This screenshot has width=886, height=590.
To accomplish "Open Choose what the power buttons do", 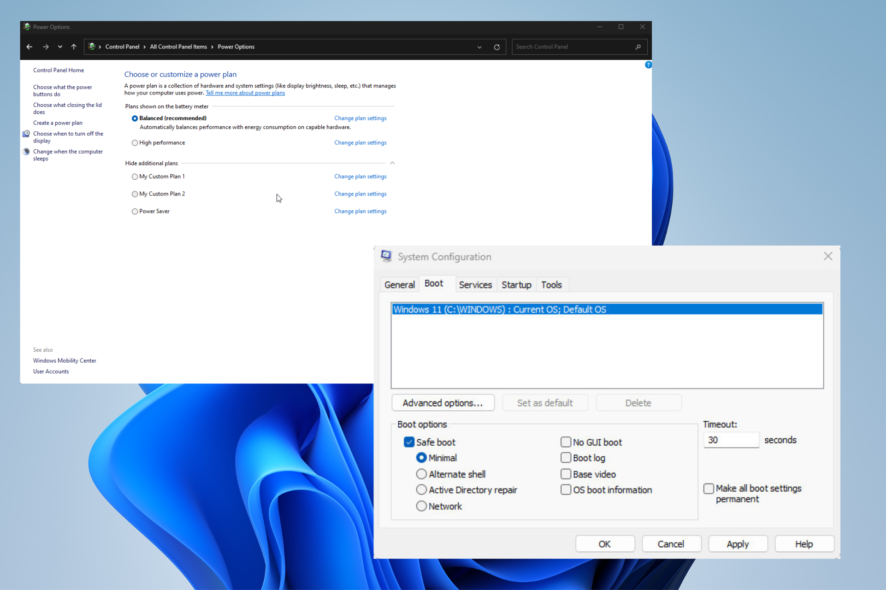I will [x=62, y=90].
